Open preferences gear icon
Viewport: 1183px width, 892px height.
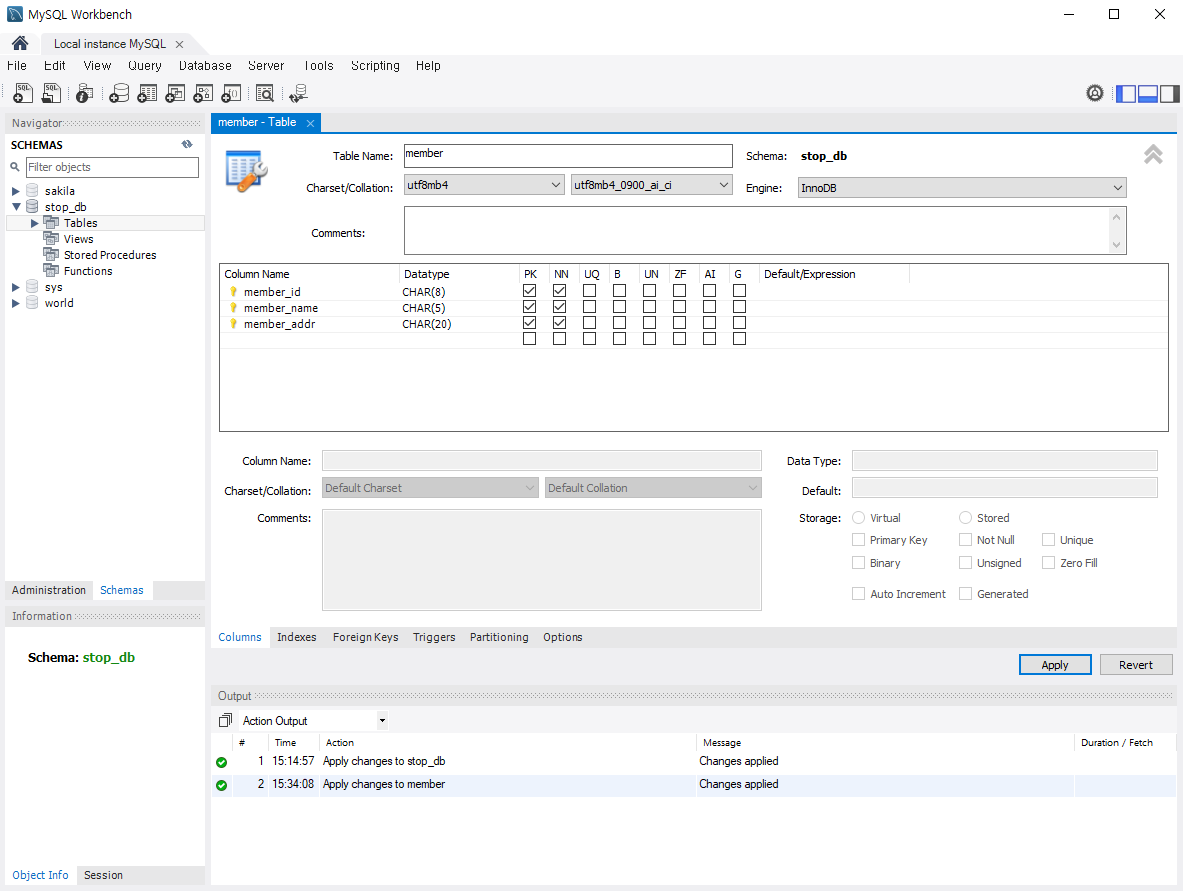coord(1095,93)
